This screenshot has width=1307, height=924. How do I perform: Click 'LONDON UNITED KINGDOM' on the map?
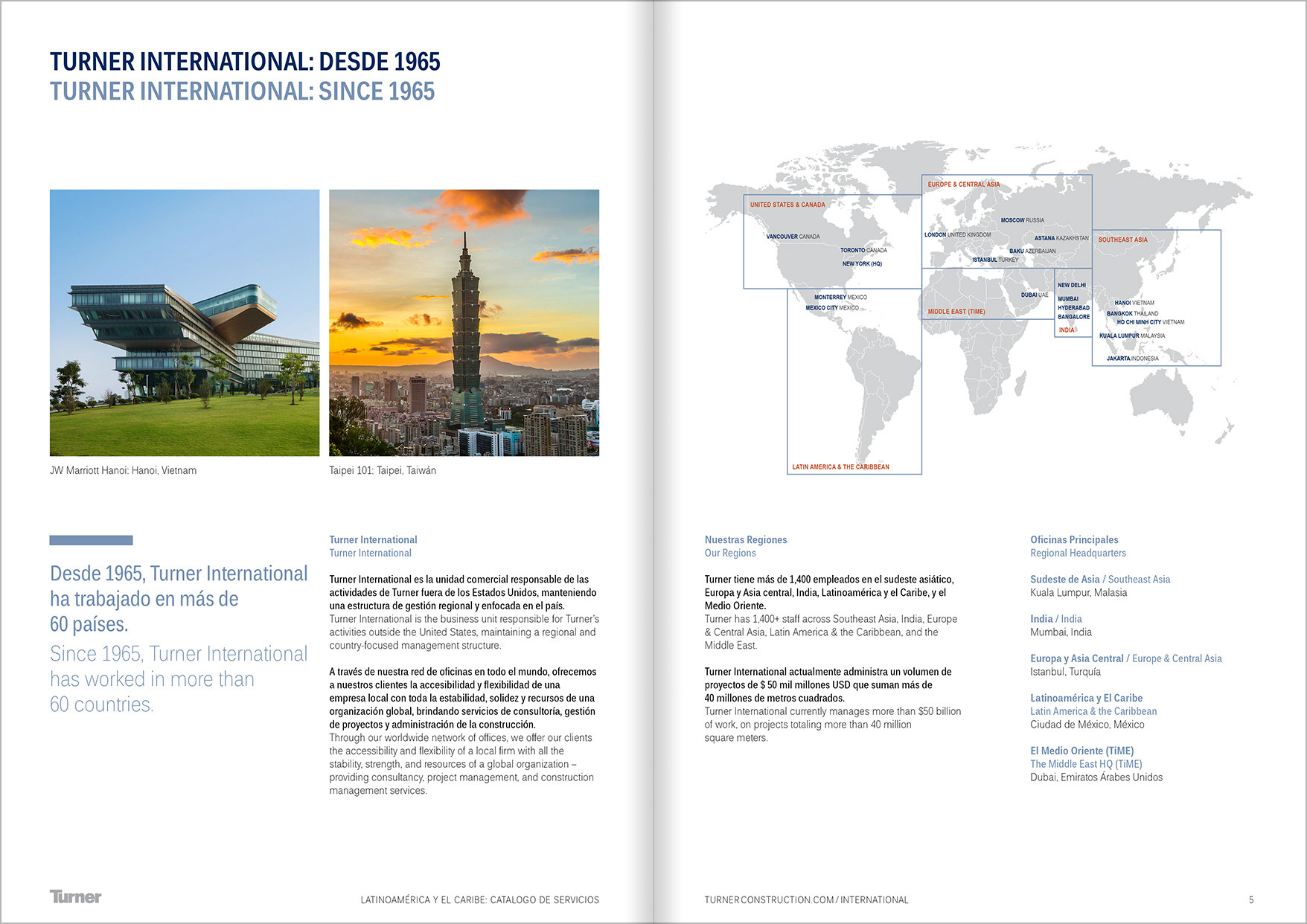tap(957, 234)
